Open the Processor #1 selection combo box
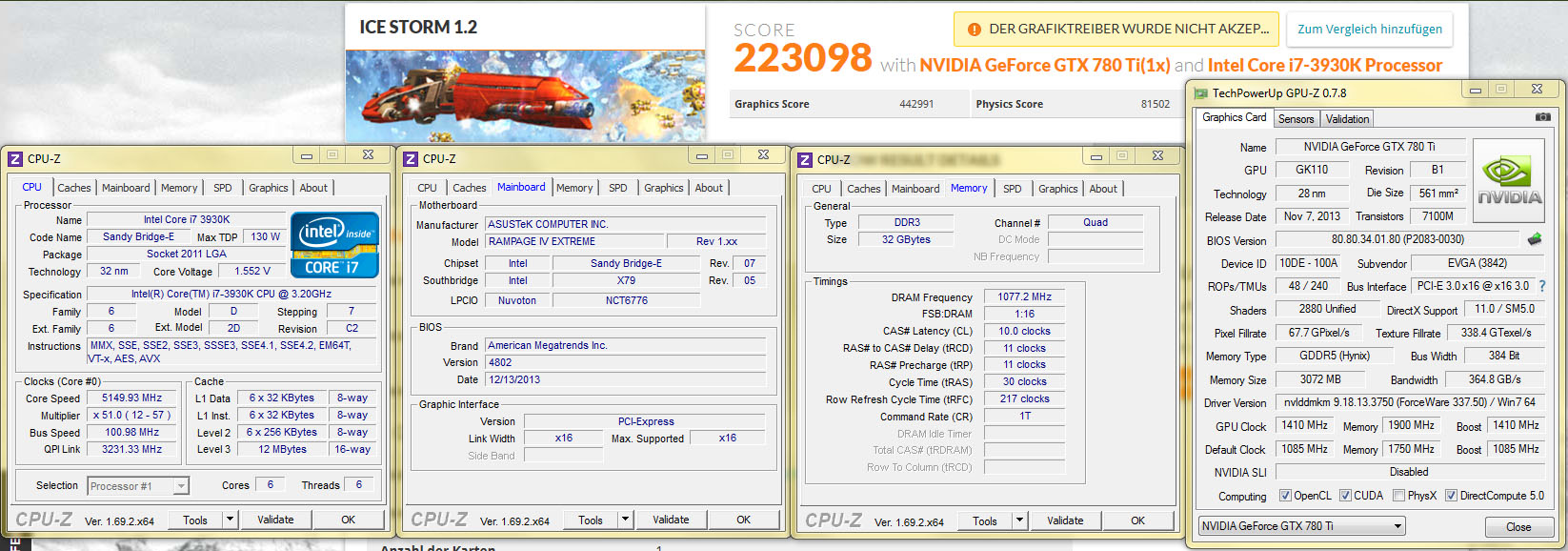Viewport: 1568px width, 551px height. [138, 486]
